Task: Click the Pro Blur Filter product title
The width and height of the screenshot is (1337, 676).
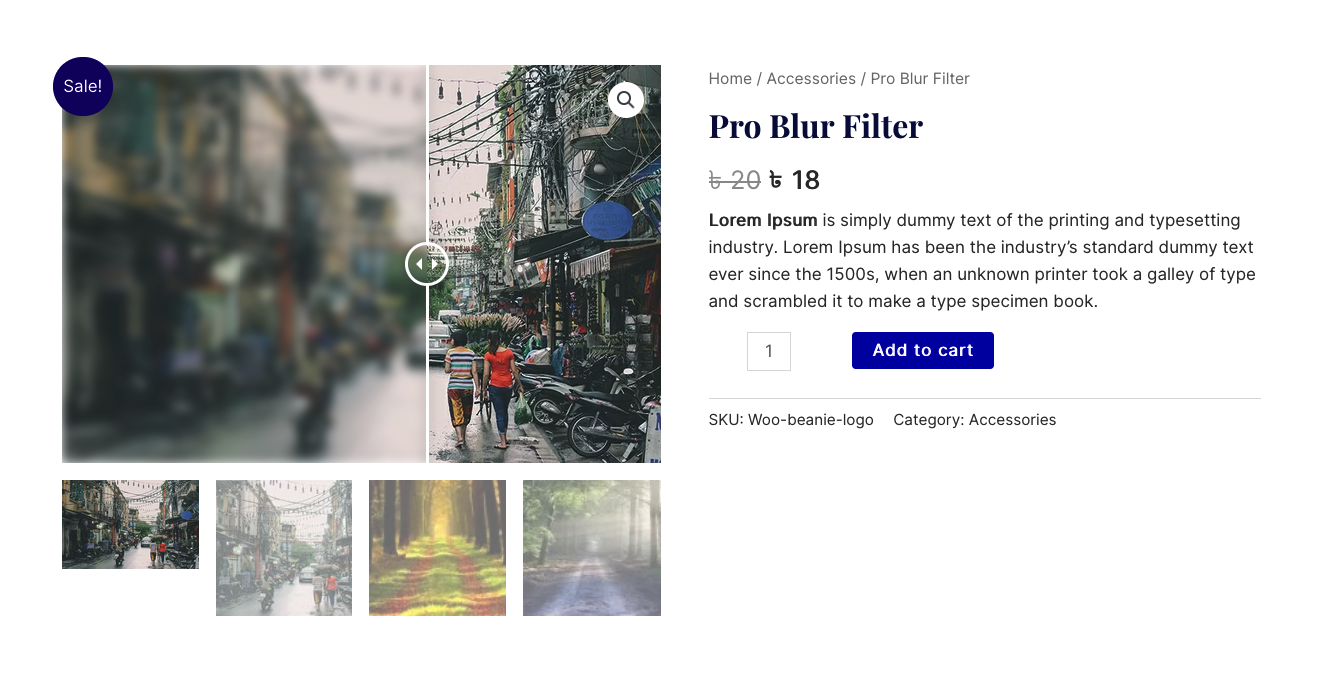Action: click(816, 126)
